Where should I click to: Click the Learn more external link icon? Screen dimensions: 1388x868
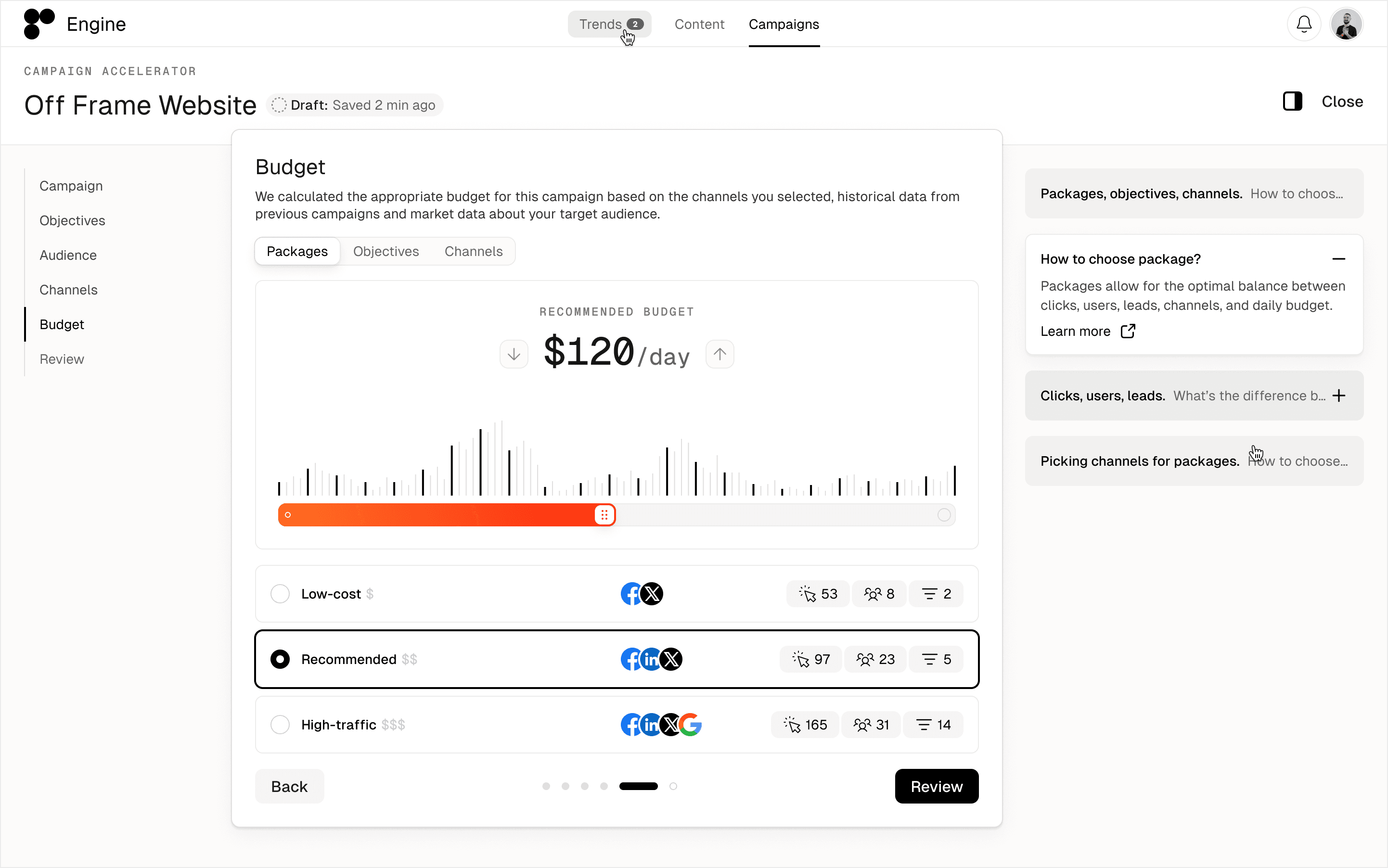(x=1128, y=331)
